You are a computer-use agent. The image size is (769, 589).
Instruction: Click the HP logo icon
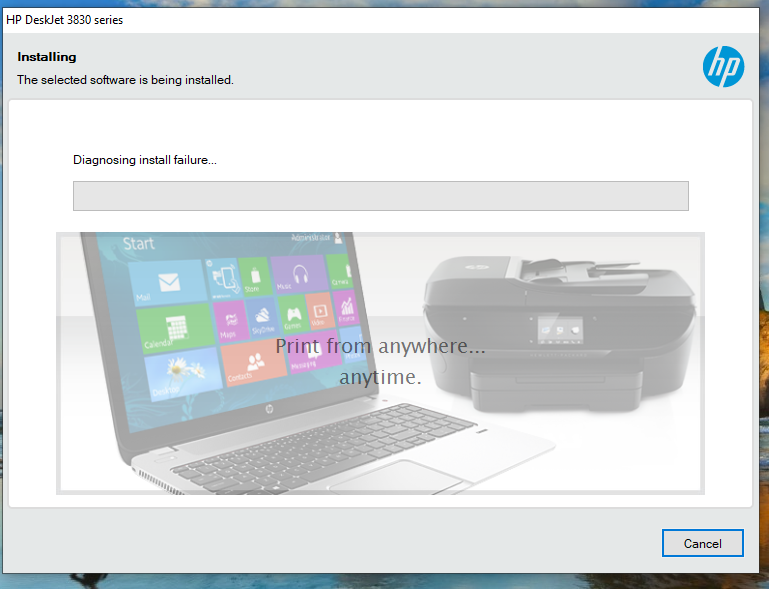[723, 67]
